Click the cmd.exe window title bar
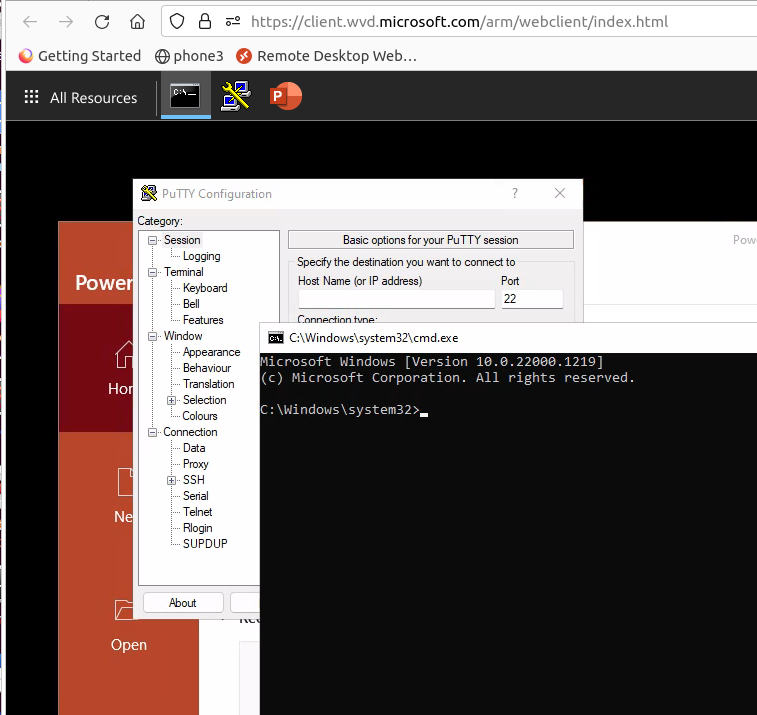This screenshot has width=757, height=715. pos(508,338)
